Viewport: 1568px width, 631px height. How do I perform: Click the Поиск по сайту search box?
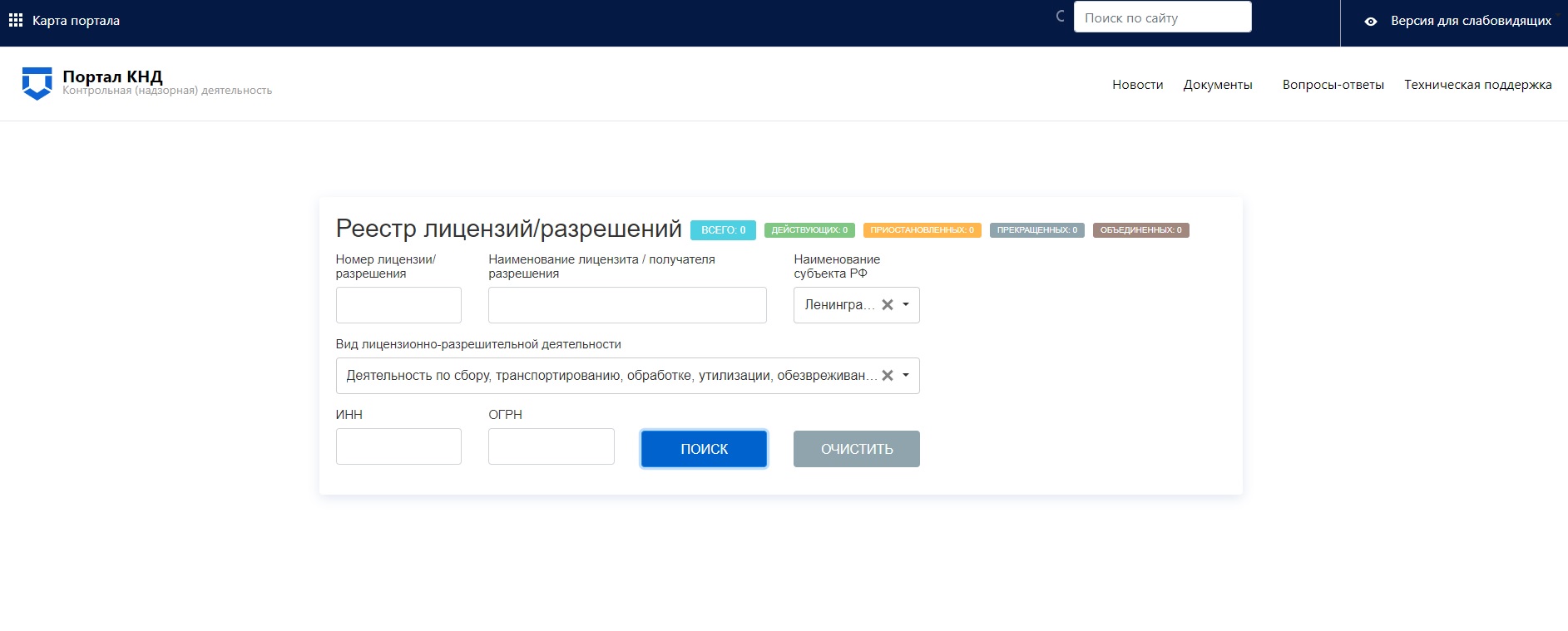1162,17
